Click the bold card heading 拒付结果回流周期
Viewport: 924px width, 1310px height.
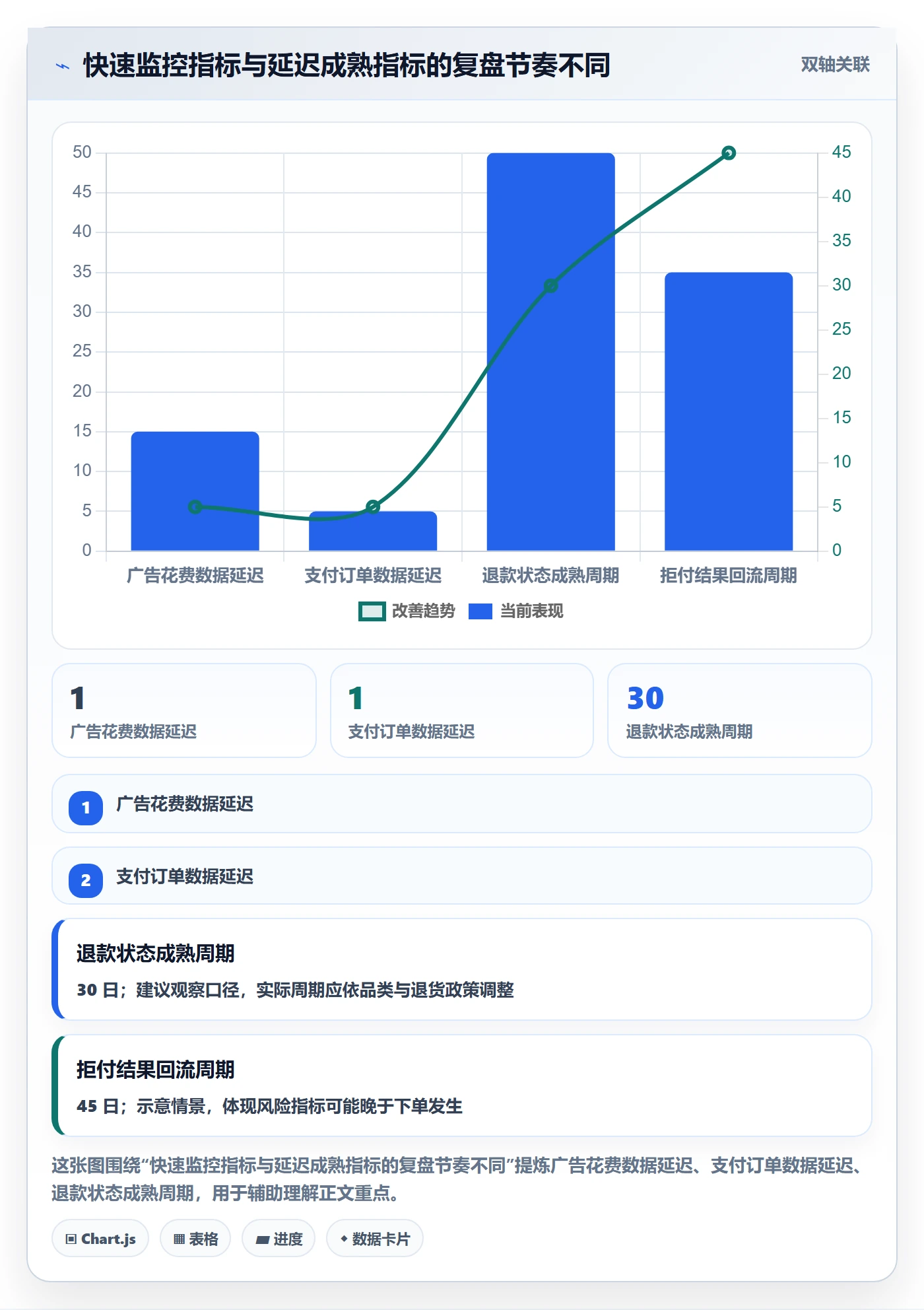[156, 1070]
